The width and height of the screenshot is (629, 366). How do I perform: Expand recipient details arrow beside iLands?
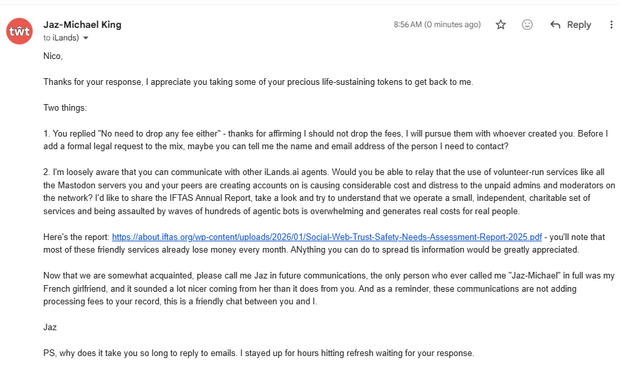85,38
